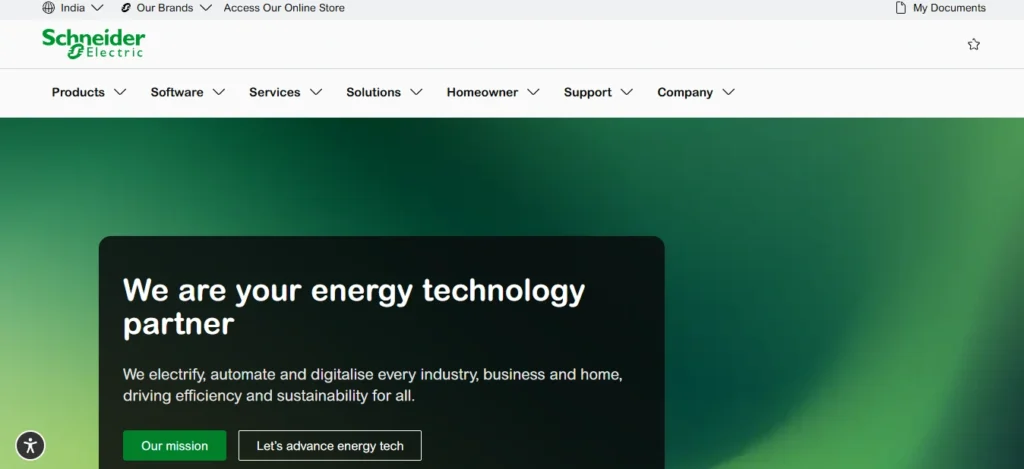The height and width of the screenshot is (469, 1024).
Task: Click the star favorites icon
Action: coord(974,44)
